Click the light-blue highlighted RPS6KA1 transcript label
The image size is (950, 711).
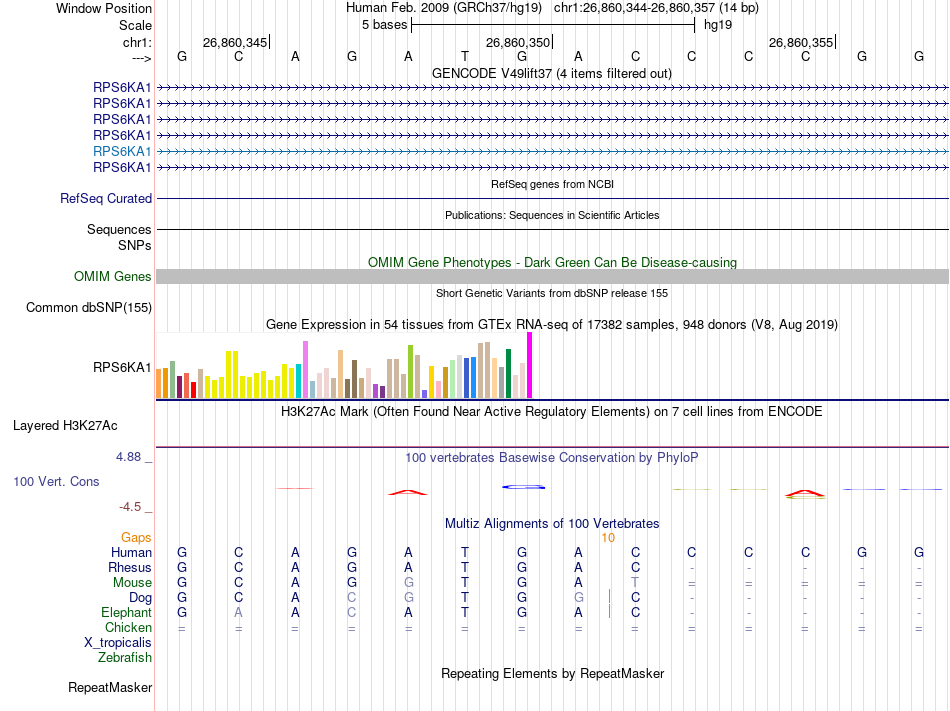(x=122, y=151)
